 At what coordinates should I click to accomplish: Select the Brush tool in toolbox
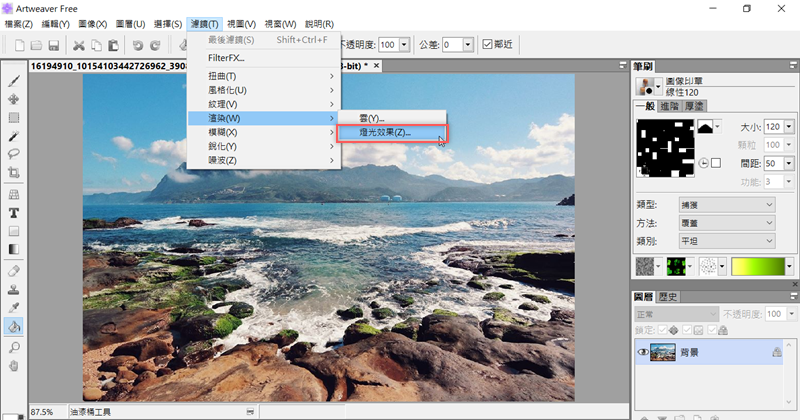coord(14,81)
